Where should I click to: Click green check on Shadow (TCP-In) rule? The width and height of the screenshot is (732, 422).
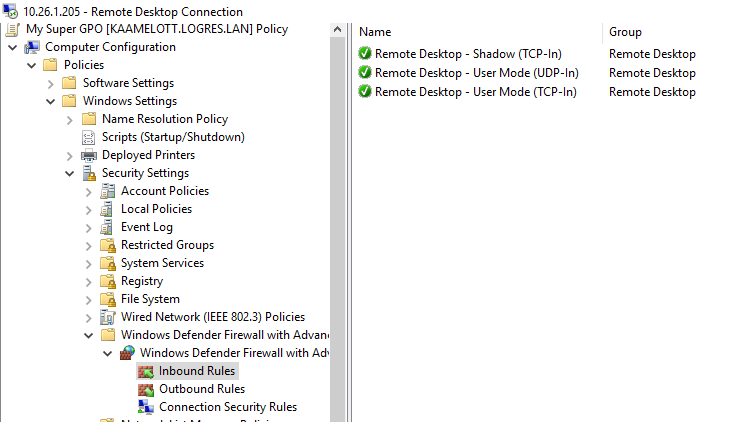tap(365, 54)
